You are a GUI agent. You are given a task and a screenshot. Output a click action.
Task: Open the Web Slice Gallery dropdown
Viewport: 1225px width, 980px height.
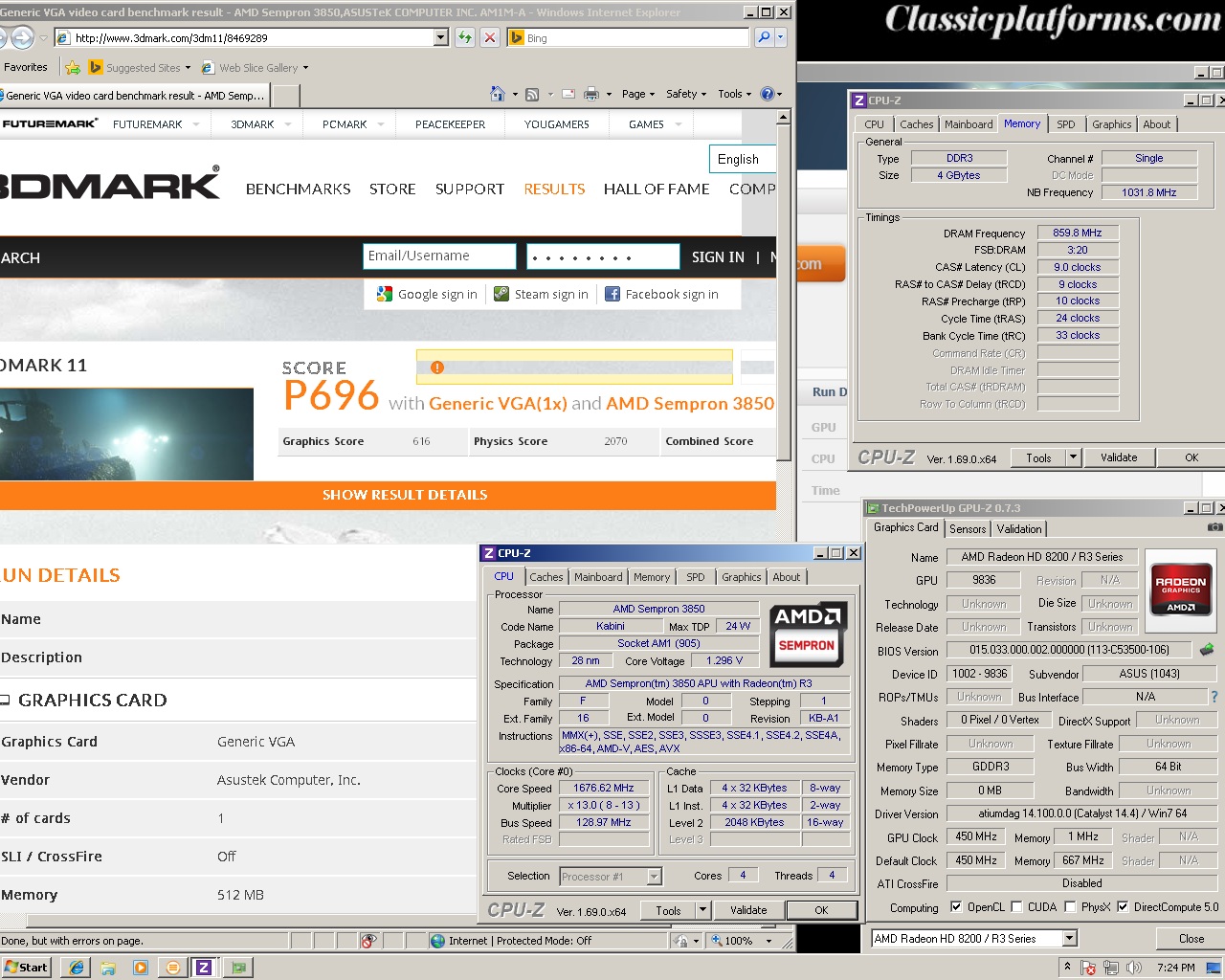[305, 68]
